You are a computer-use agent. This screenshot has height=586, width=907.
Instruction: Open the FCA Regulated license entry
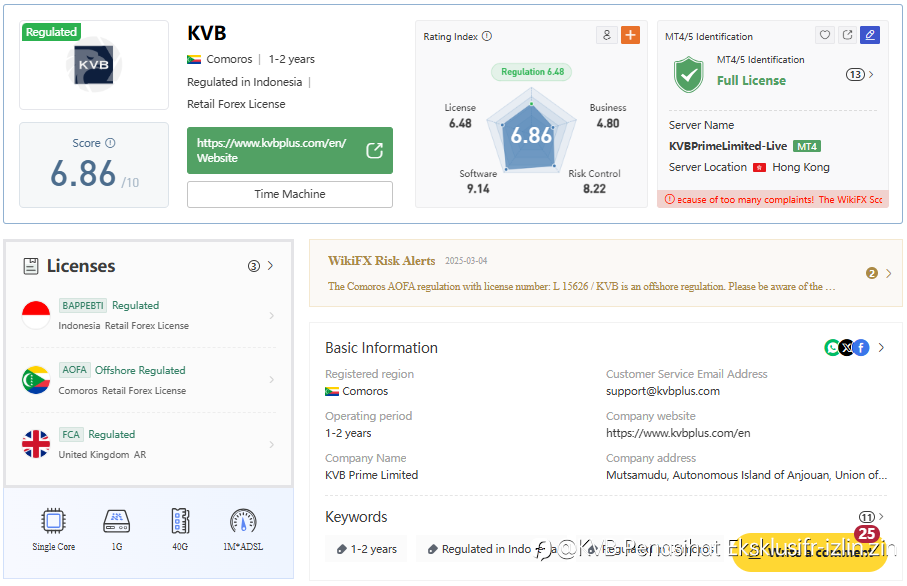[149, 444]
